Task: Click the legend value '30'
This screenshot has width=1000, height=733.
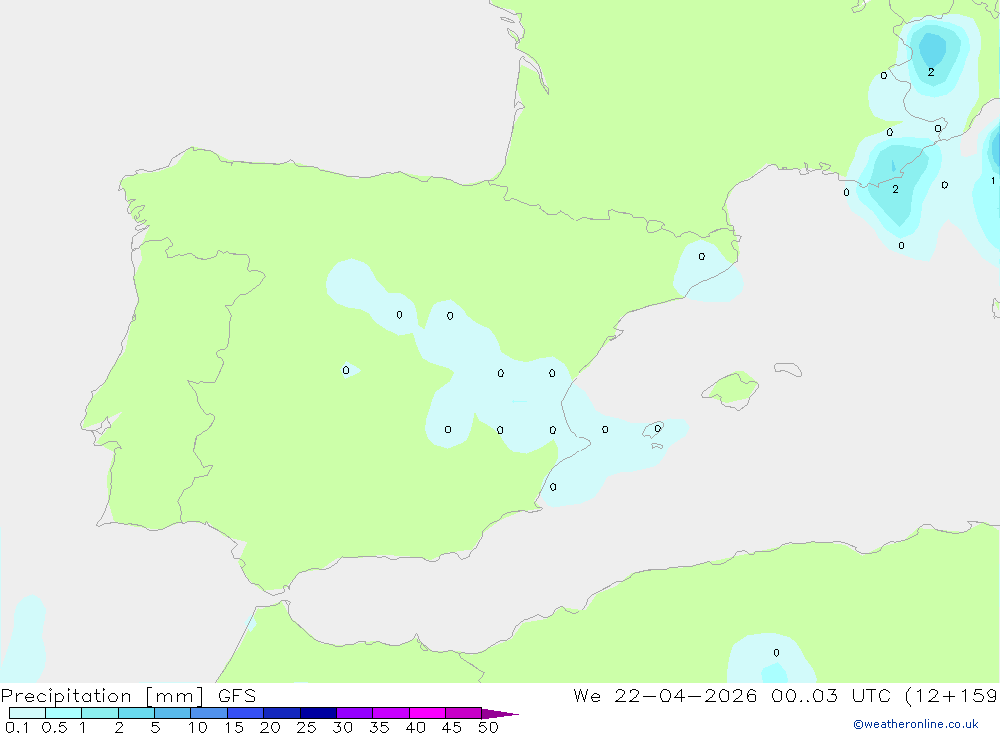Action: [342, 727]
